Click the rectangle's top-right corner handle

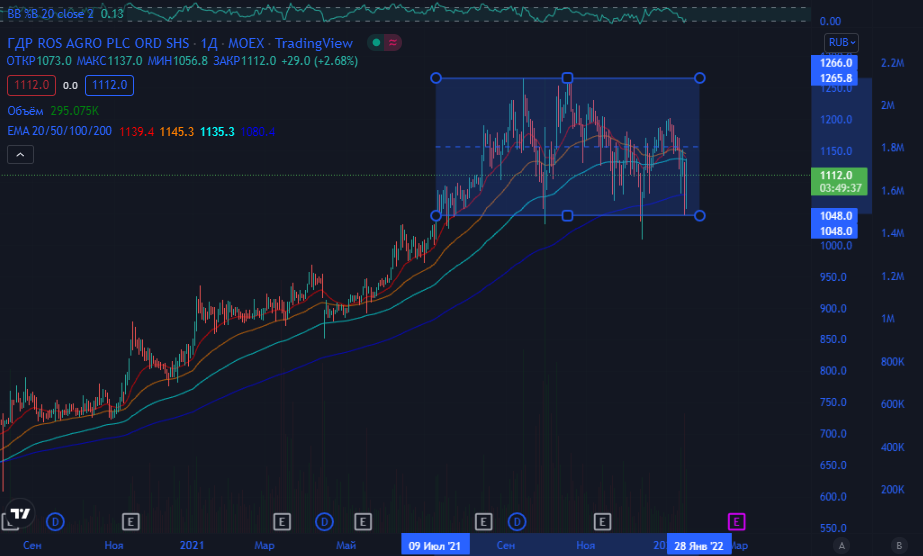tap(699, 78)
